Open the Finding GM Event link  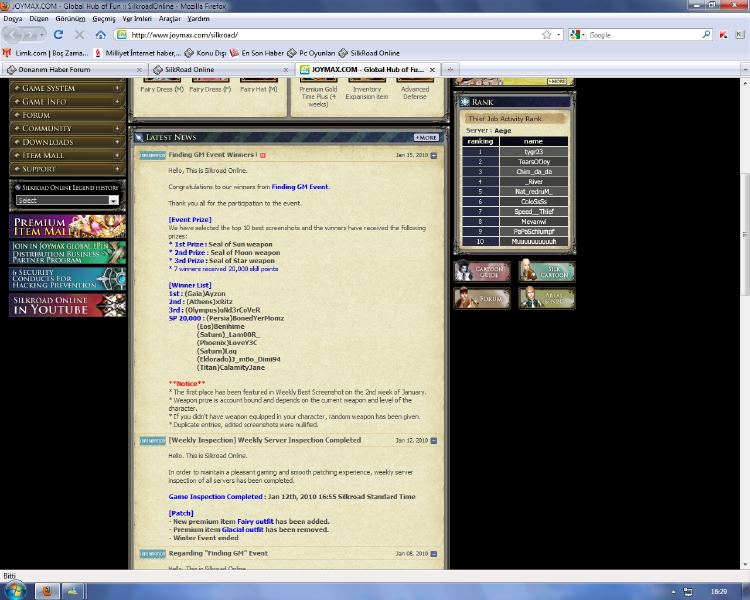click(300, 187)
